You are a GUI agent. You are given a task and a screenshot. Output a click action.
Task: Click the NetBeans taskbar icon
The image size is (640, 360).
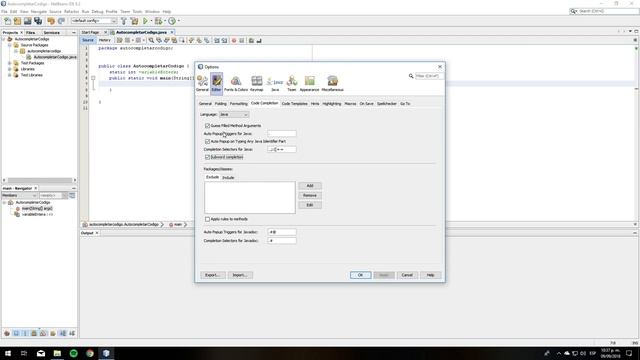[106, 353]
